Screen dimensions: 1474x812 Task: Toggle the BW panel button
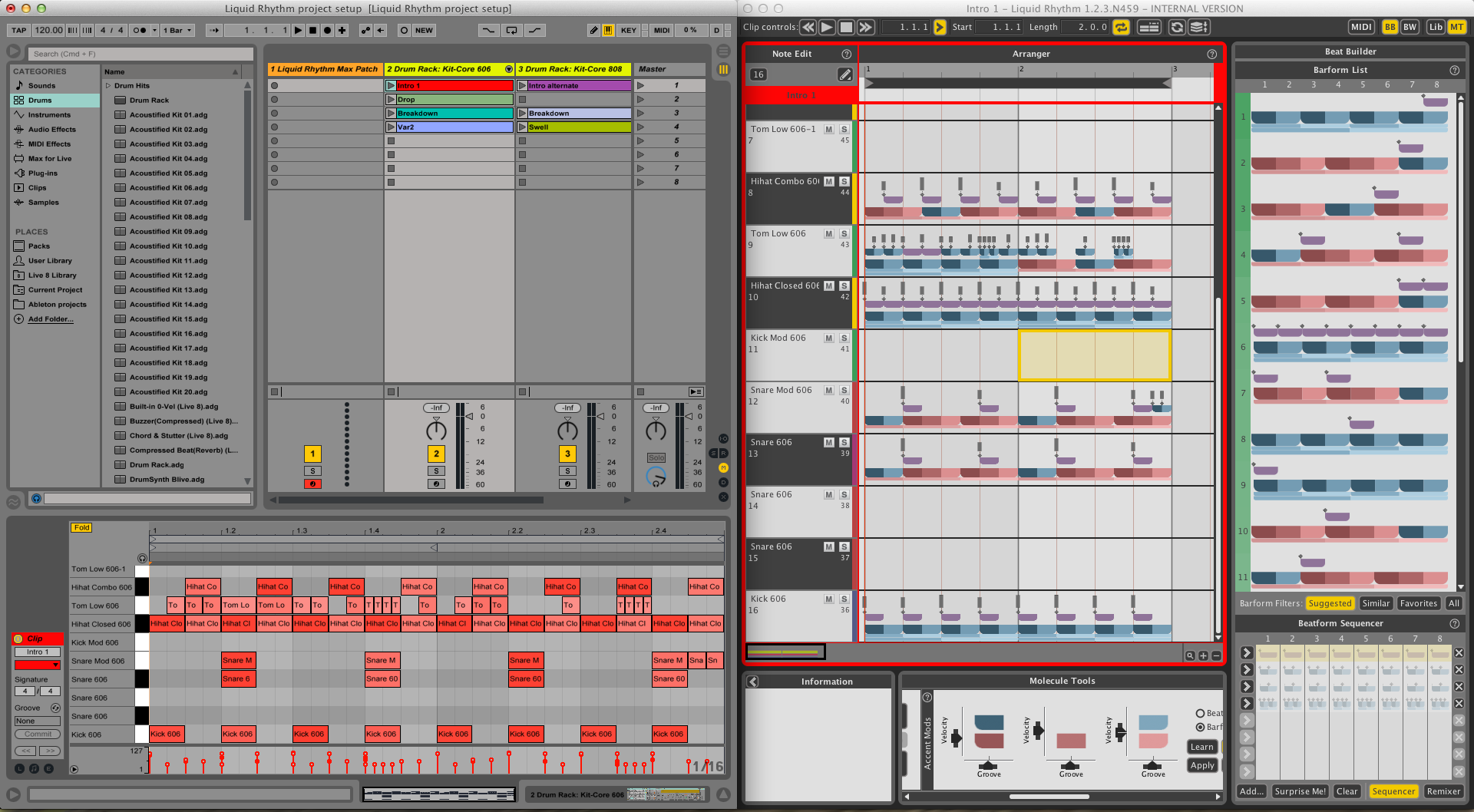1410,27
